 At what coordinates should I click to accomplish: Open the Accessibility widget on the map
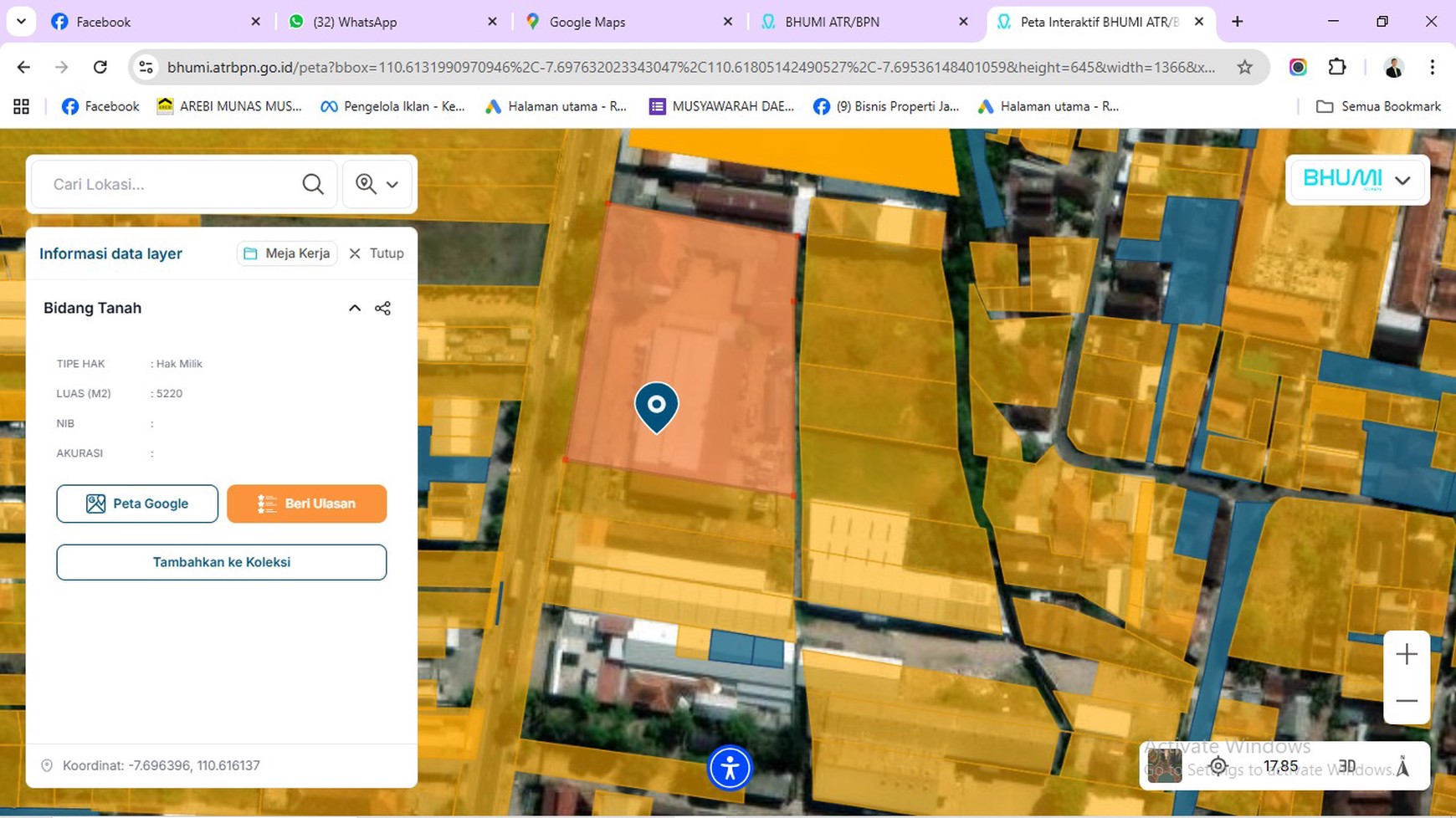click(731, 767)
